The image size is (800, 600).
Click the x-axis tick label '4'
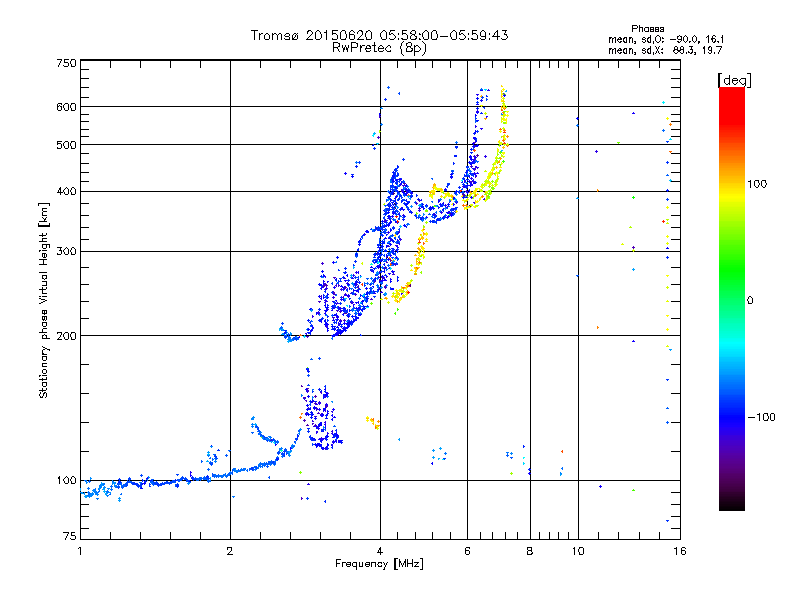click(x=380, y=551)
